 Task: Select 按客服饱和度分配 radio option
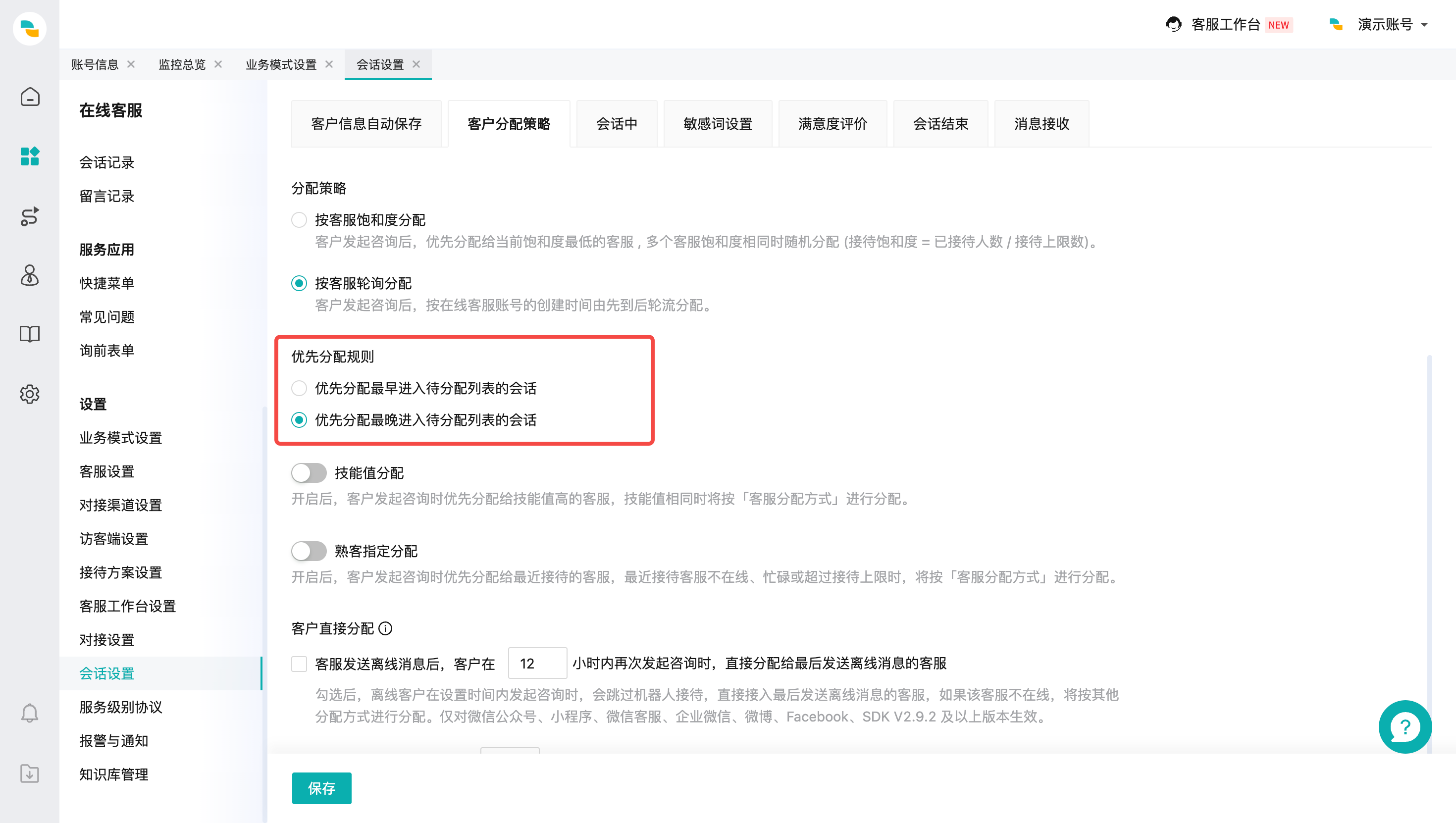tap(299, 220)
